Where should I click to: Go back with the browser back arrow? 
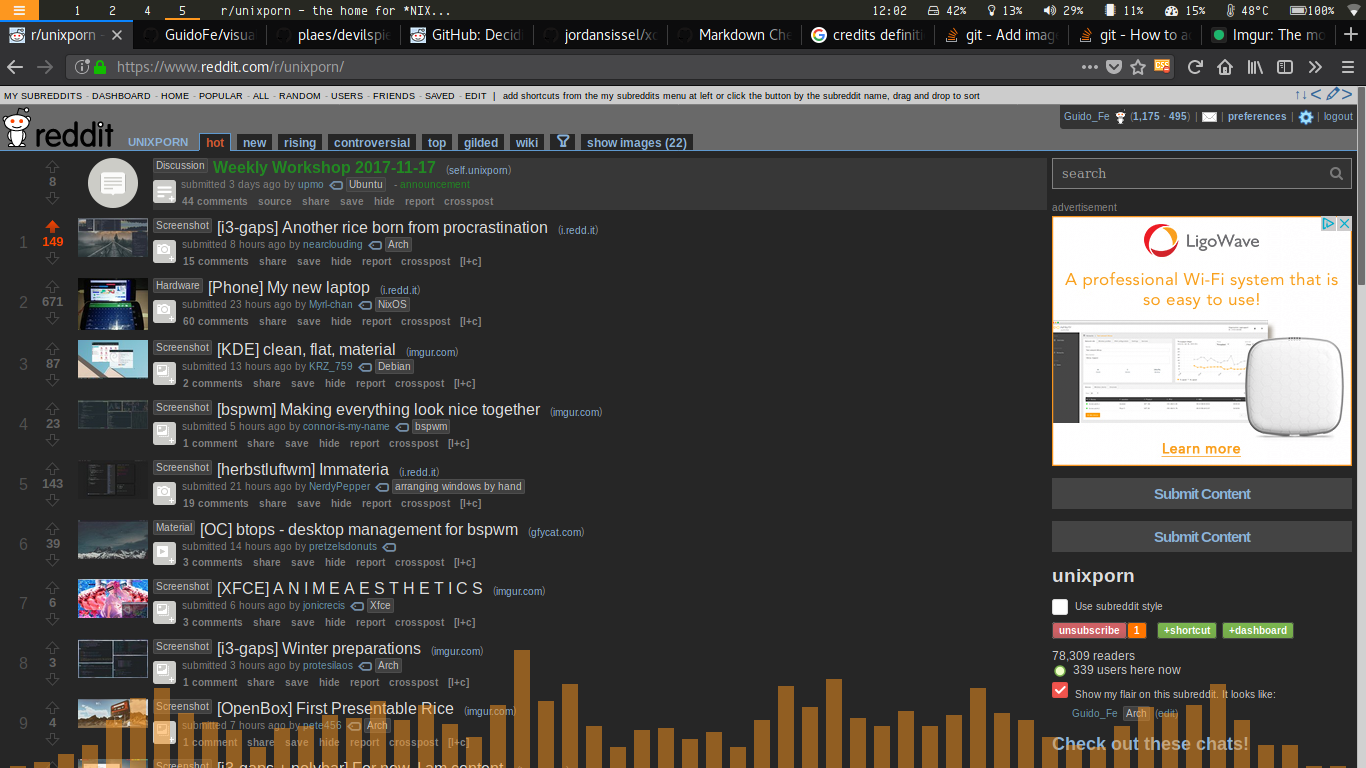(x=15, y=67)
